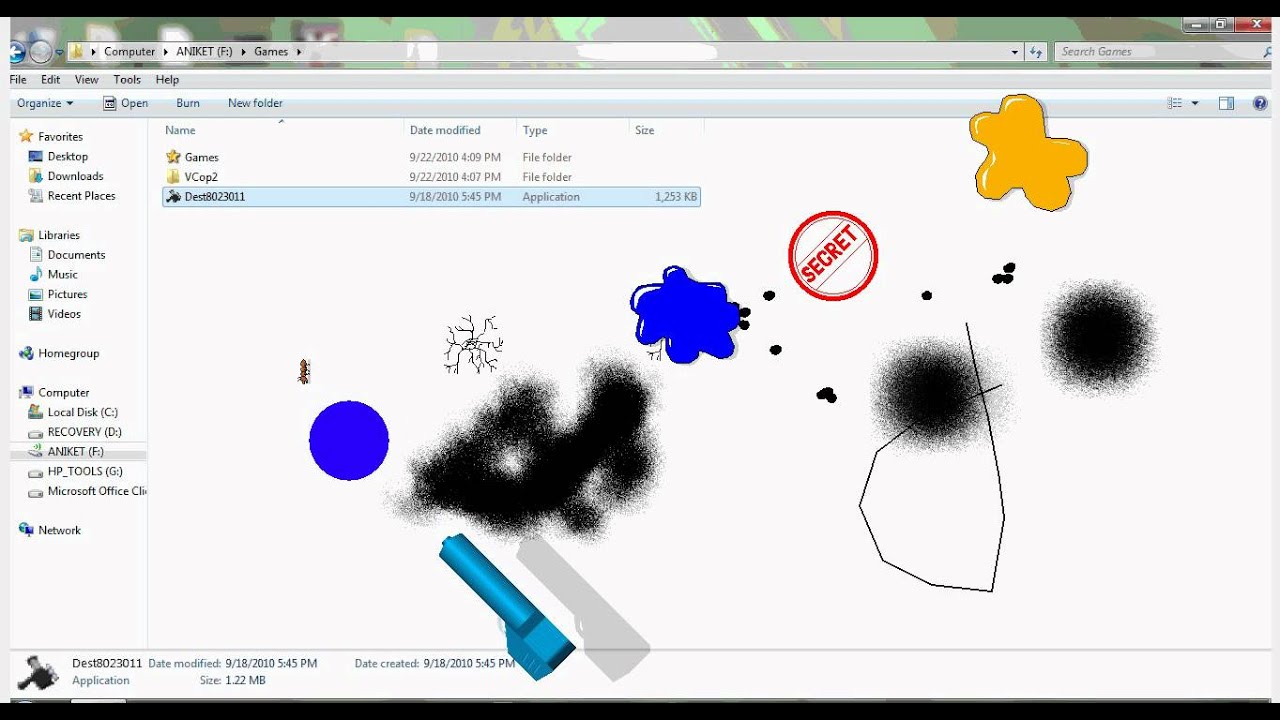The height and width of the screenshot is (720, 1280).
Task: Select Local Disk (C:) drive
Action: click(x=82, y=412)
